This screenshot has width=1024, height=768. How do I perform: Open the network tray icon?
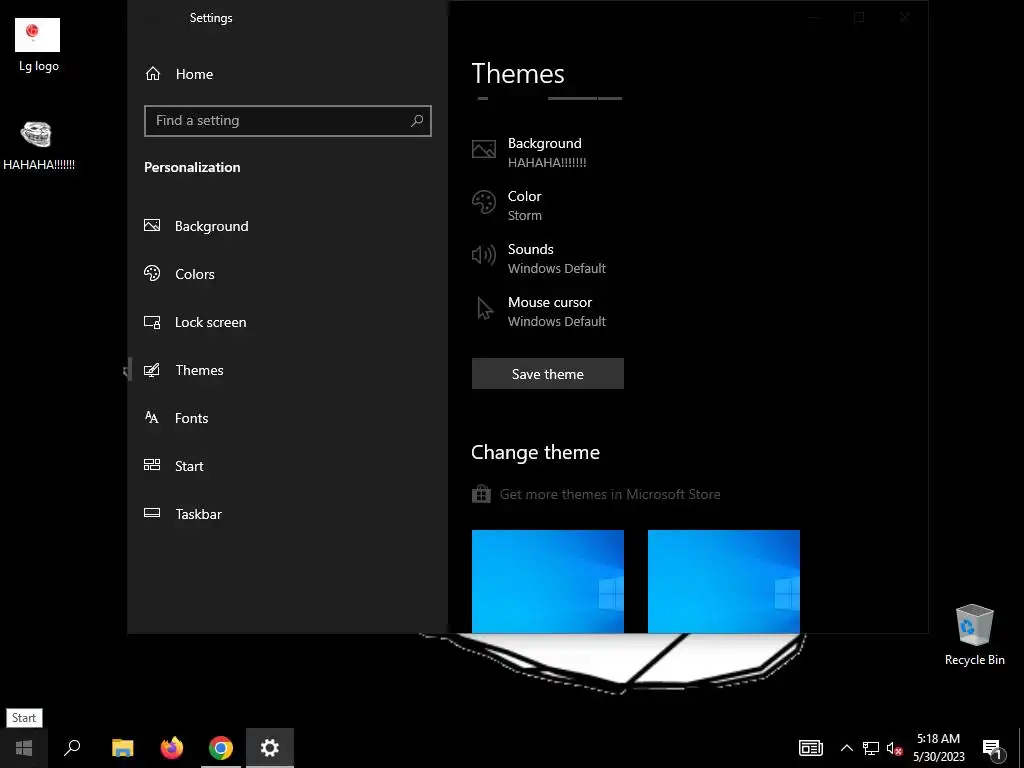point(871,748)
